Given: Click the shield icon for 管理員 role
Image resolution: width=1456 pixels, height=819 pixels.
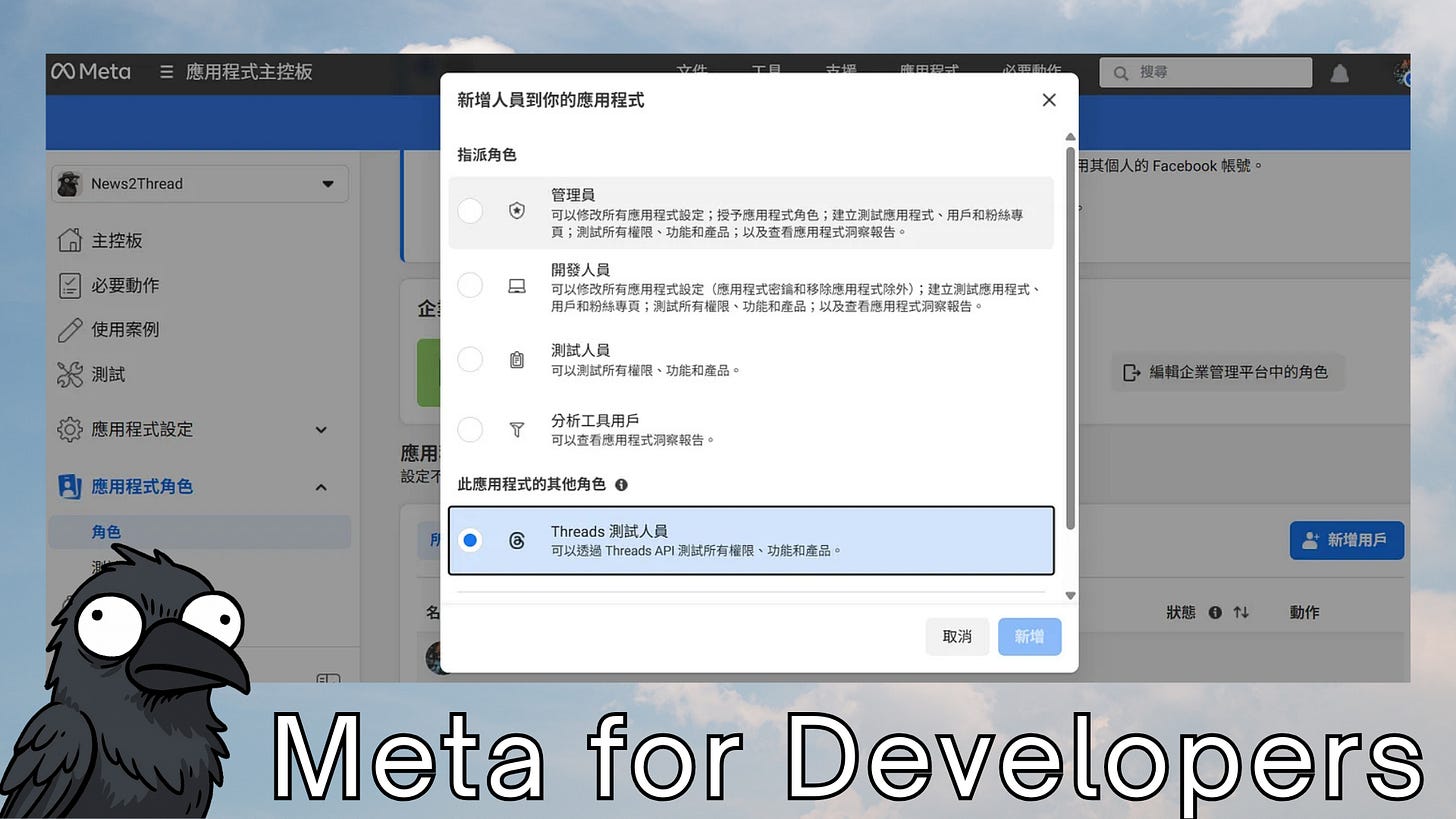Looking at the screenshot, I should 517,211.
